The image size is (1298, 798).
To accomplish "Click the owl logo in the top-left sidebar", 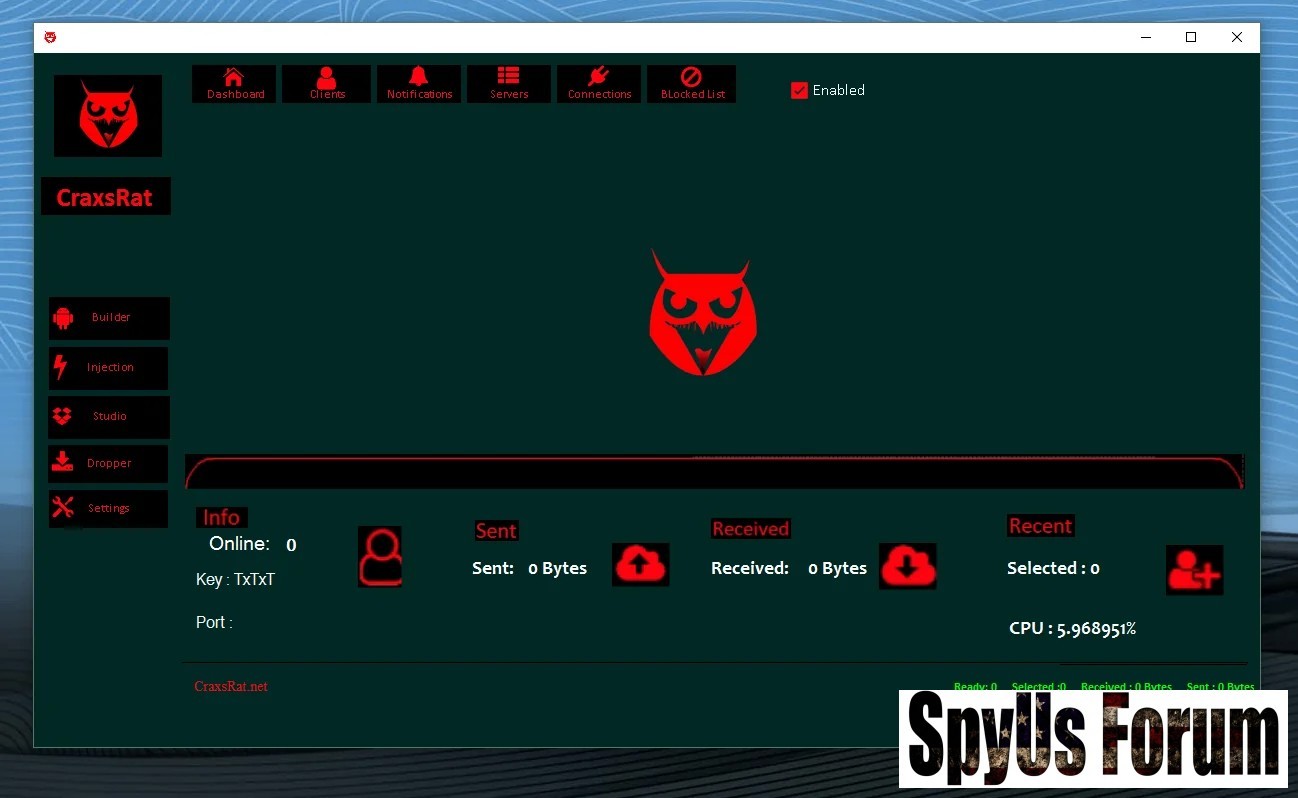I will point(108,116).
